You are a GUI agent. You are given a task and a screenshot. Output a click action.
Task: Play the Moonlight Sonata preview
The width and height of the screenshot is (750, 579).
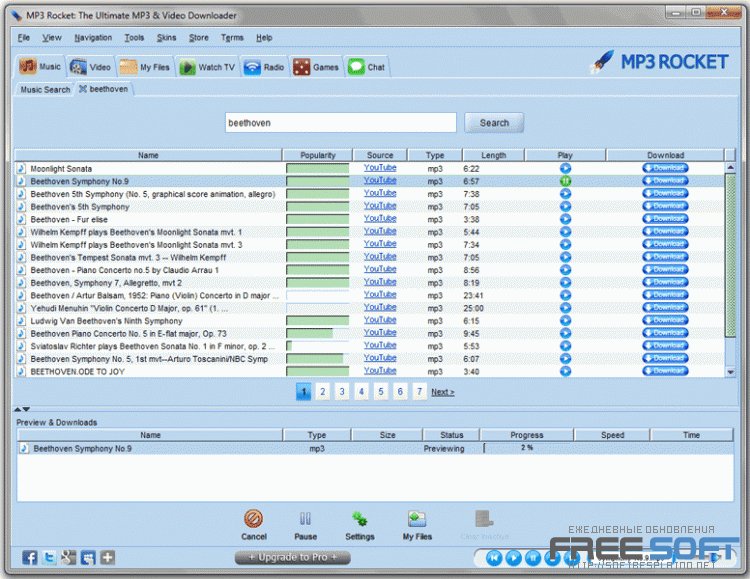(x=565, y=168)
